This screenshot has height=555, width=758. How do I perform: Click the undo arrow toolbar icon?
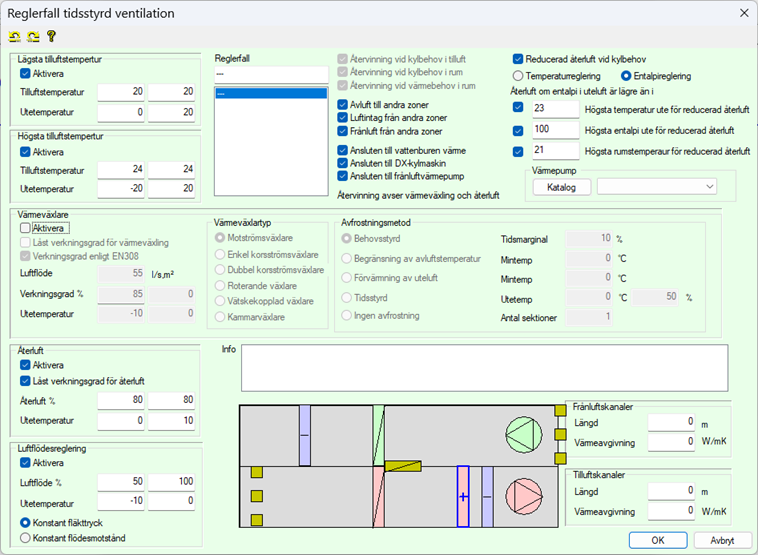[15, 37]
